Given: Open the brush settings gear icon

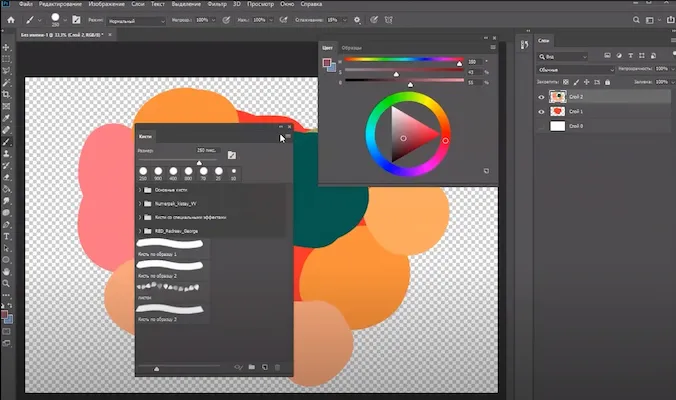Looking at the screenshot, I should pos(358,19).
